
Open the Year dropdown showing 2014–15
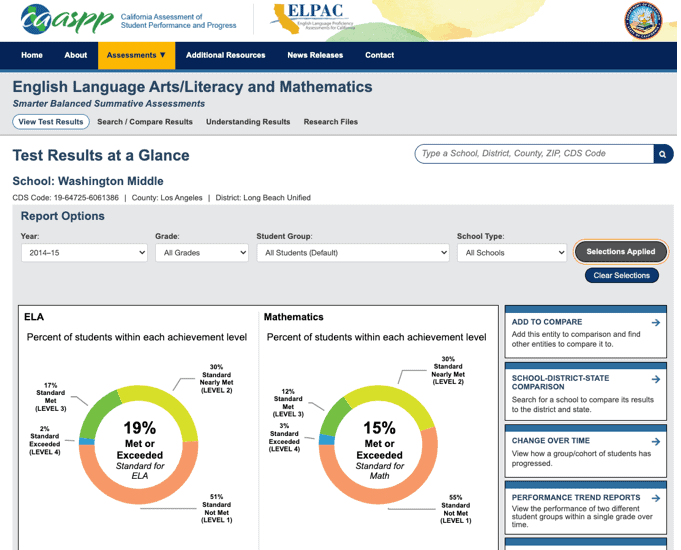84,253
